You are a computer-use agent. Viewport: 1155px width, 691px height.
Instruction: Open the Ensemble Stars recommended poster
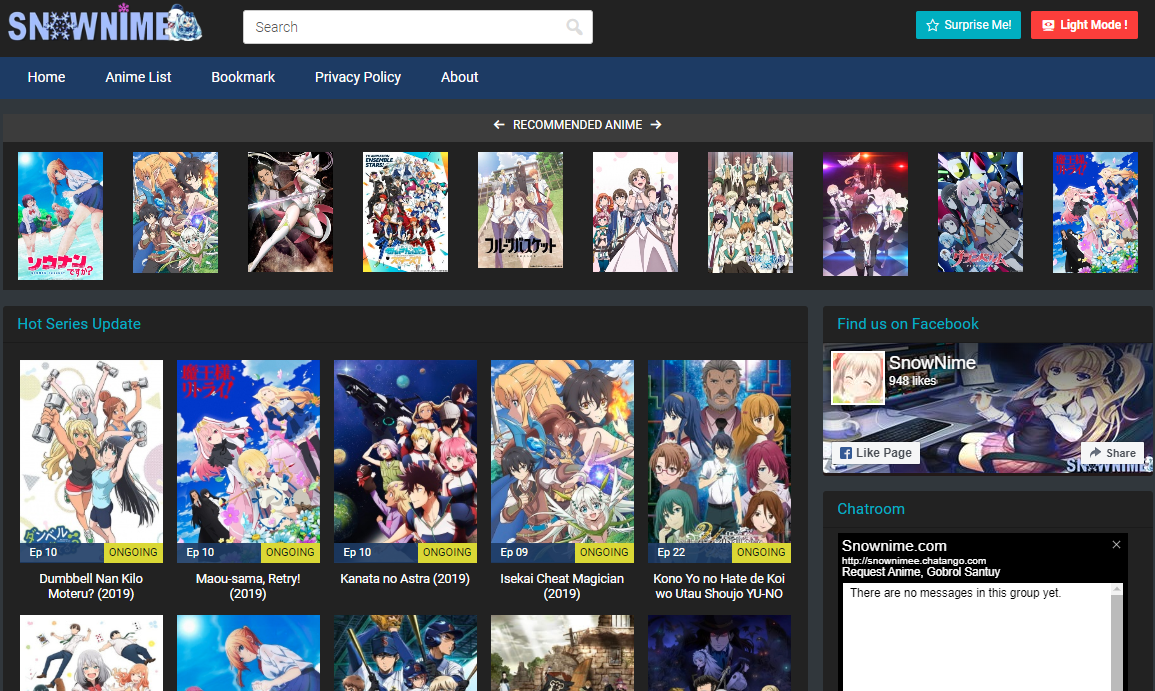(405, 212)
